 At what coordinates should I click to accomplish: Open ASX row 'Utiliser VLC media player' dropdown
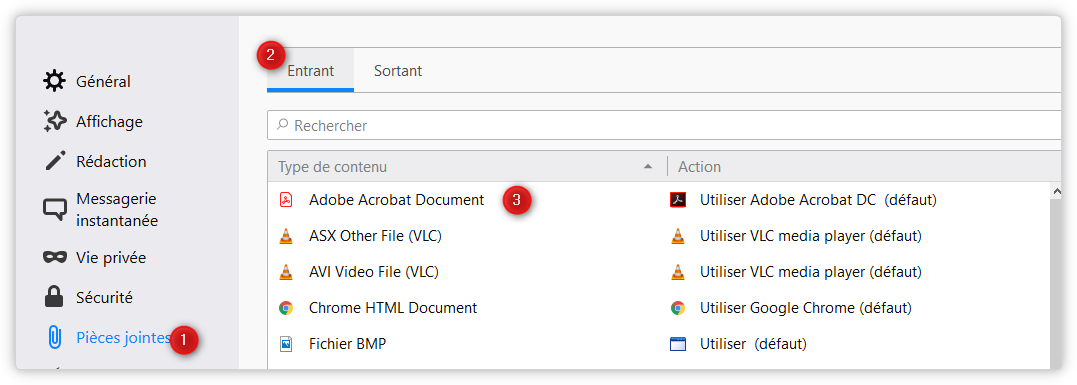click(x=810, y=236)
